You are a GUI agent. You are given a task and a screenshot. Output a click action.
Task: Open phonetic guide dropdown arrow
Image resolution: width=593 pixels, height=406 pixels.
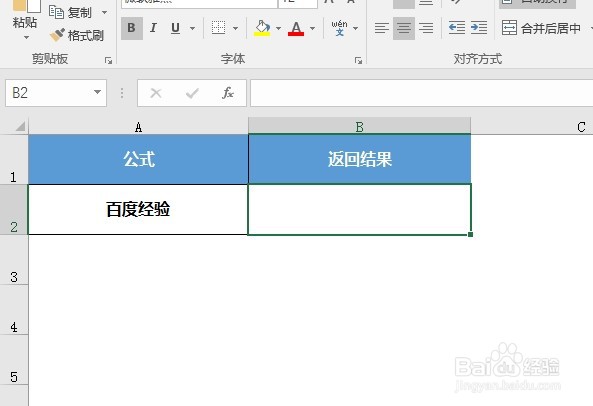click(x=355, y=28)
